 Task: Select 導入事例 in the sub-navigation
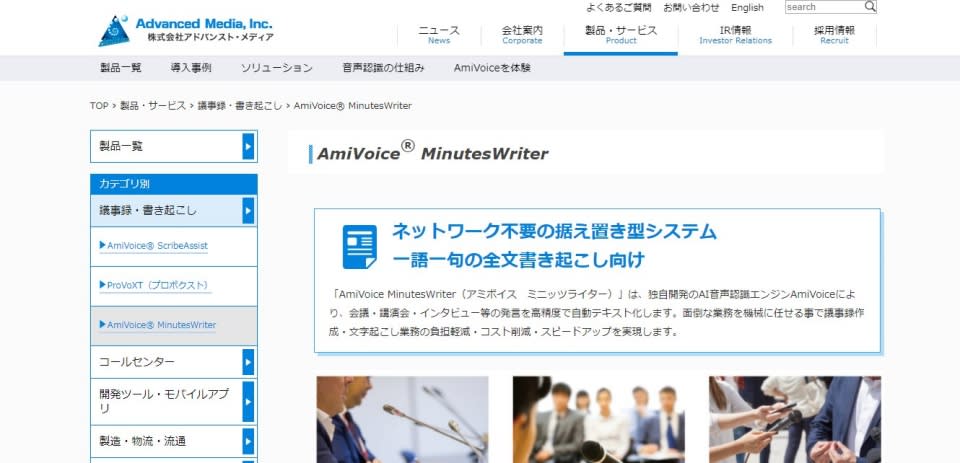(x=191, y=68)
